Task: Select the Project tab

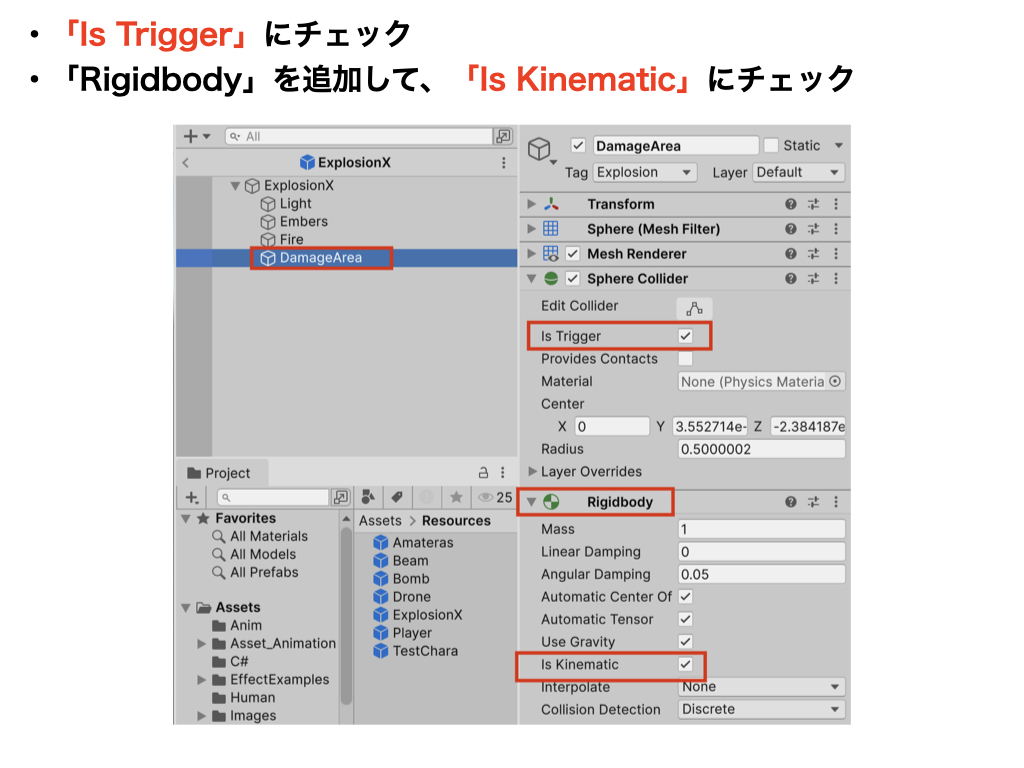Action: pyautogui.click(x=220, y=473)
